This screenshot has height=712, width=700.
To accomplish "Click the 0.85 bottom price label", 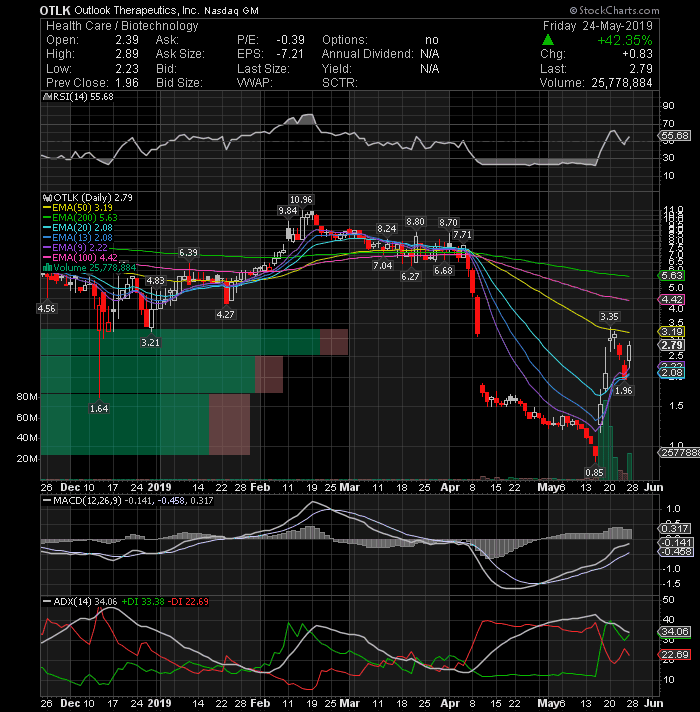I will pyautogui.click(x=594, y=472).
